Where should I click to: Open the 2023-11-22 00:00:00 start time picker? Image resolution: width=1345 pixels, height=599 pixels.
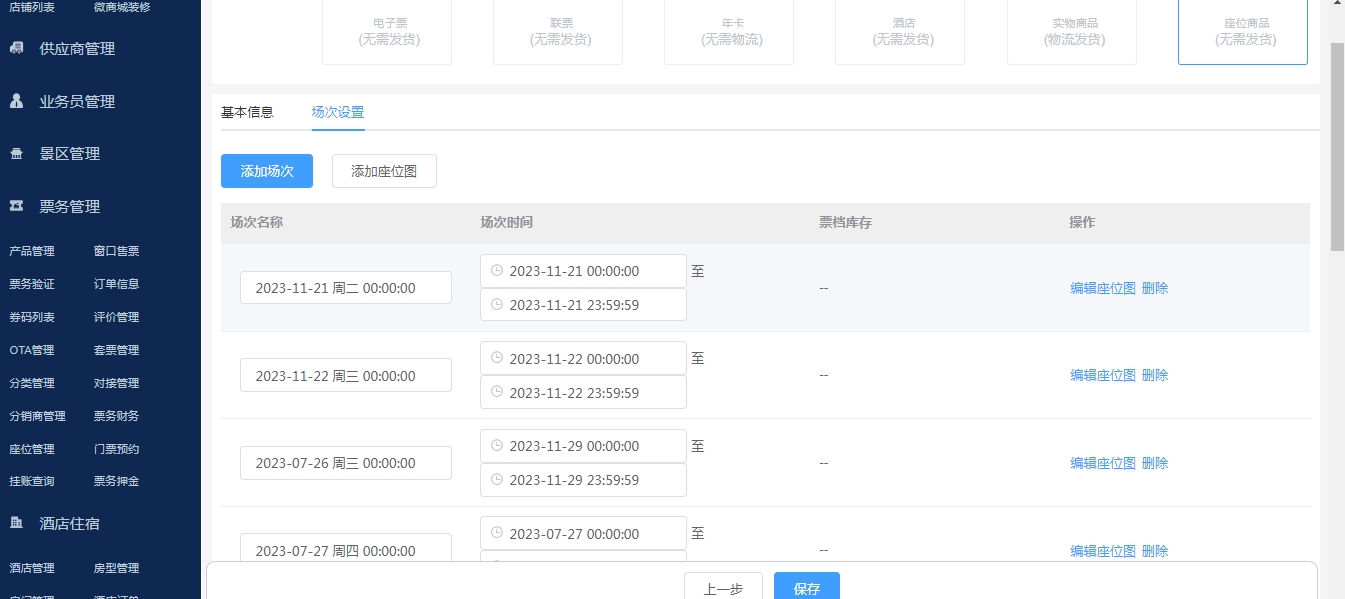tap(583, 359)
